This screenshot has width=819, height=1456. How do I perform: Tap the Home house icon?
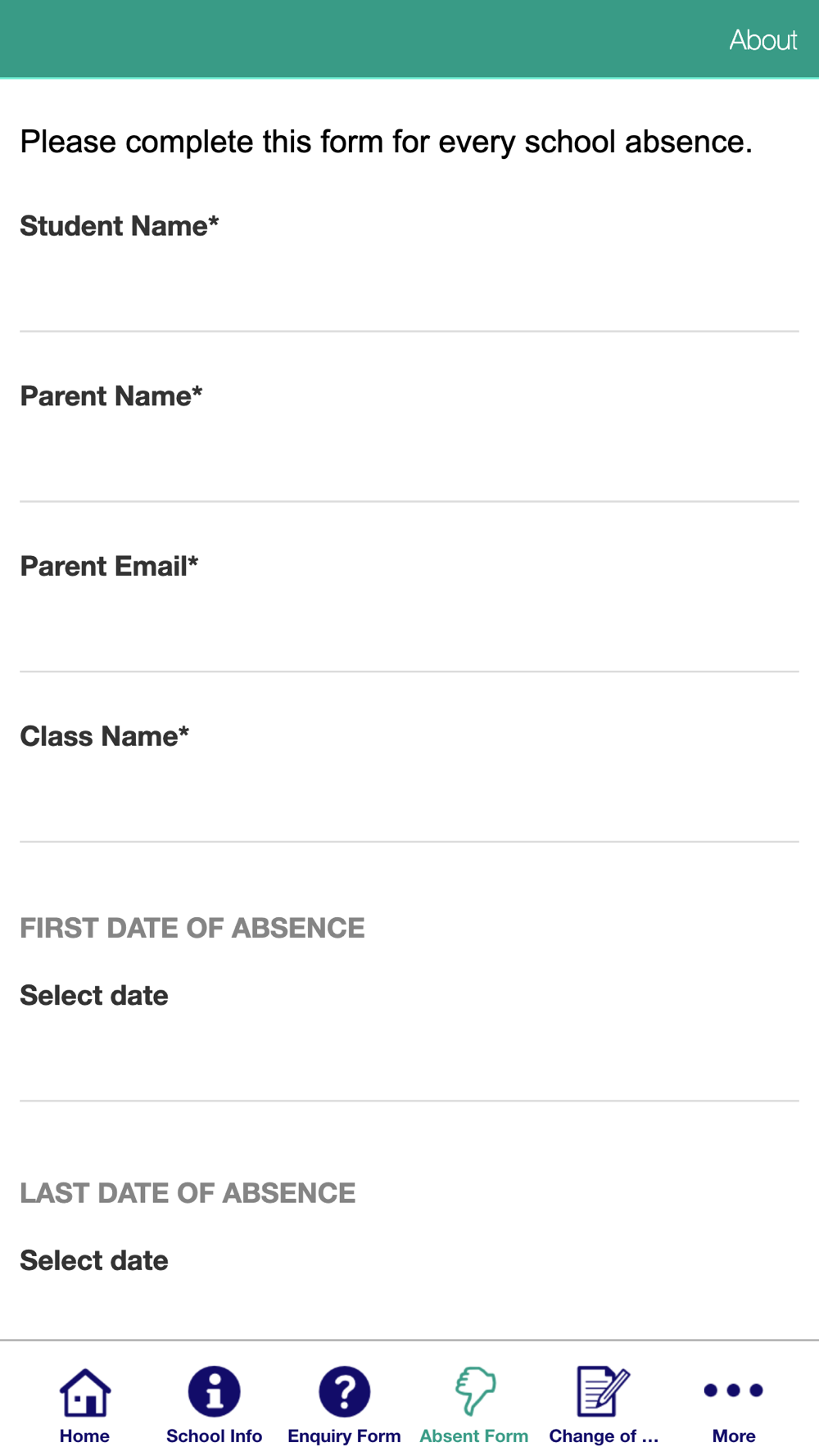(x=84, y=1391)
